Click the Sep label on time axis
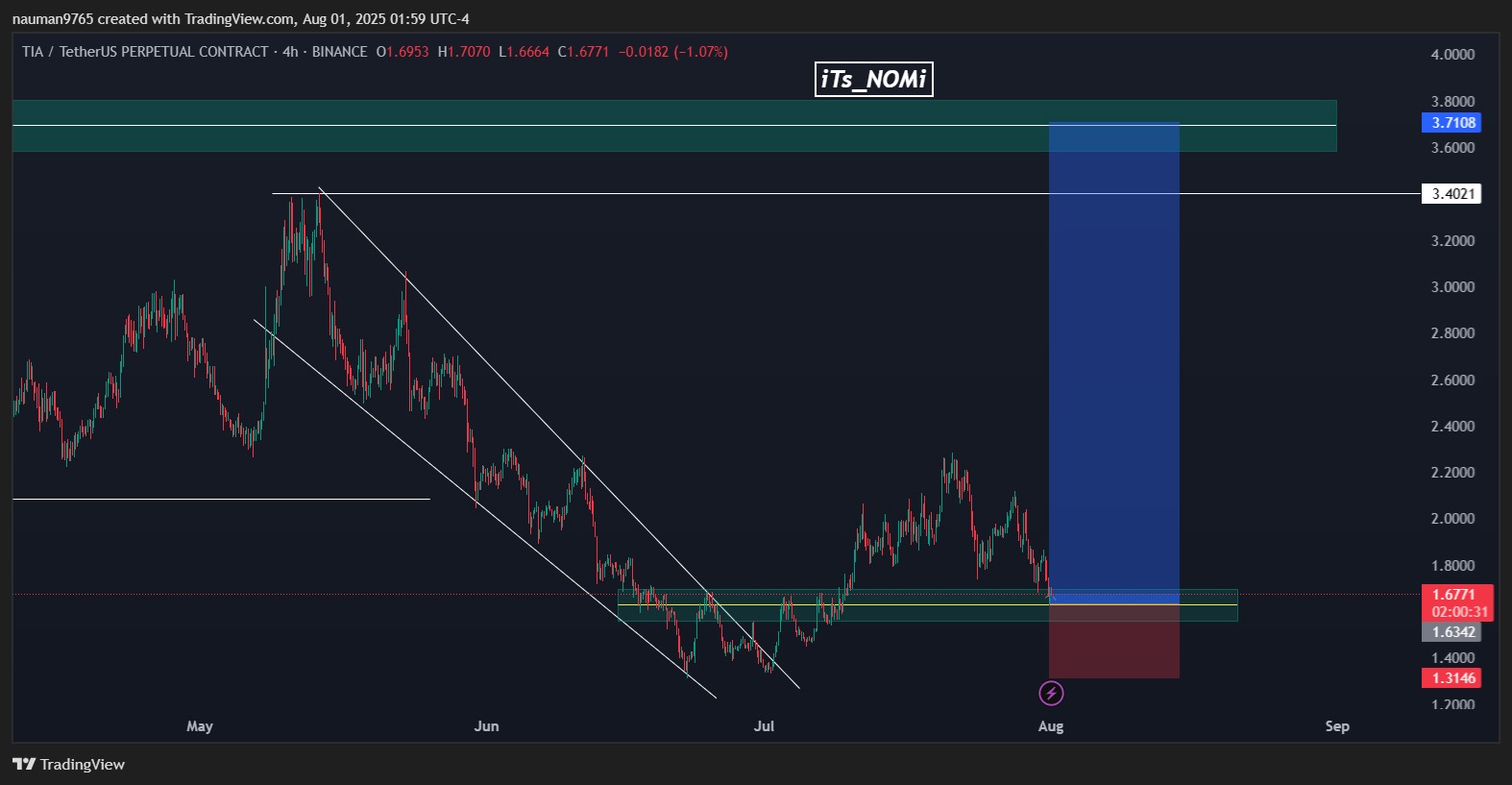This screenshot has width=1512, height=785. (1337, 726)
